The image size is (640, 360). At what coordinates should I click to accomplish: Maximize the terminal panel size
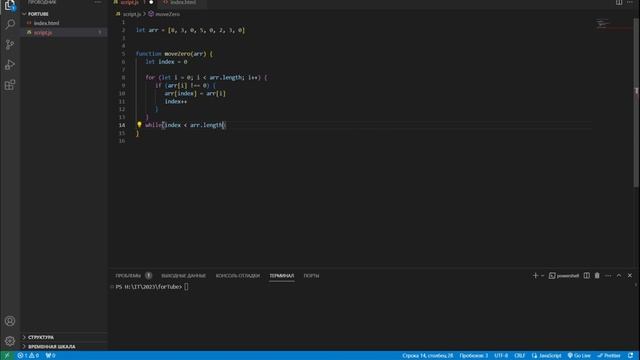(619, 276)
